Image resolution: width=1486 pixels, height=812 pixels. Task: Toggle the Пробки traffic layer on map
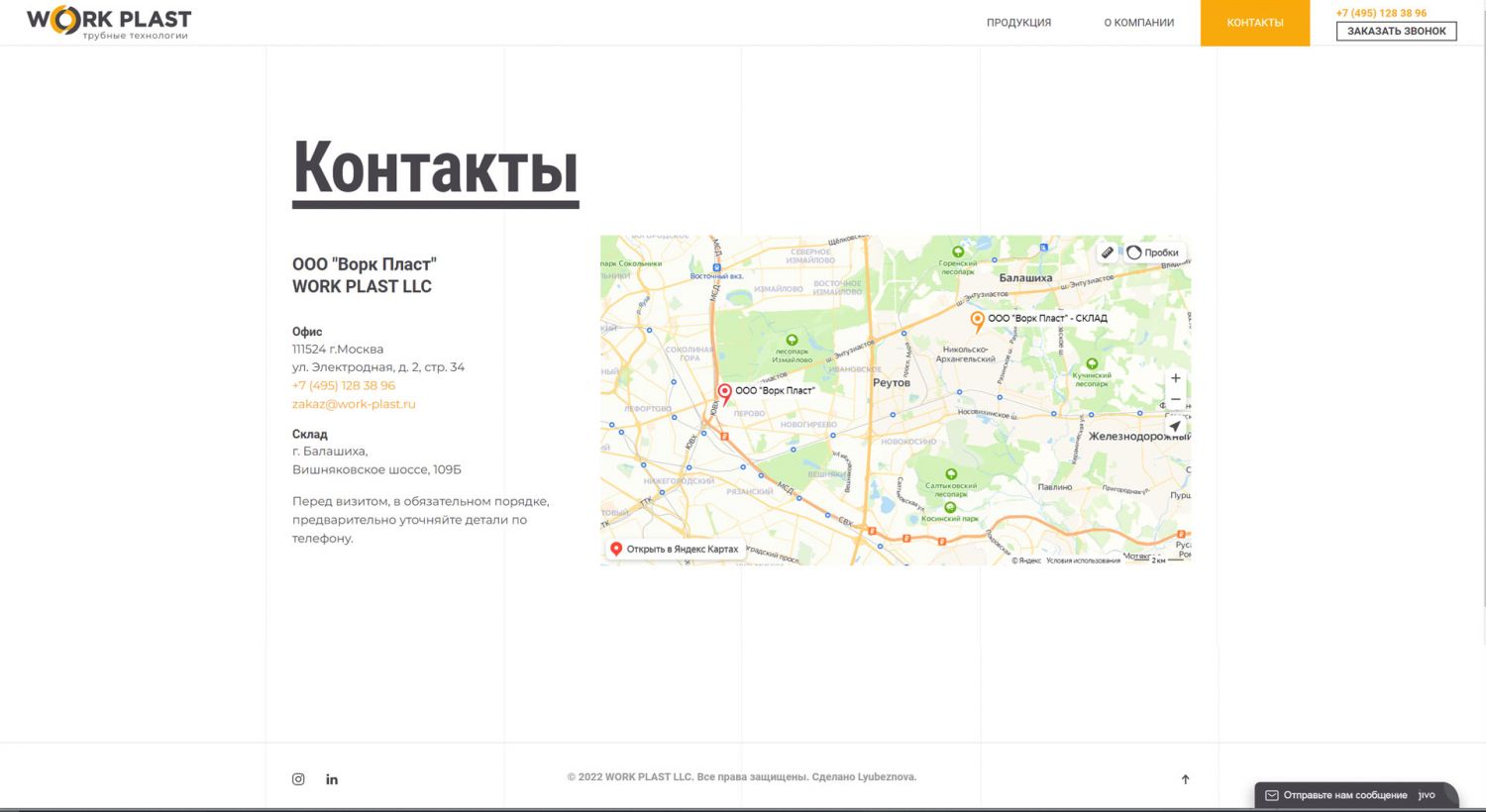1153,253
